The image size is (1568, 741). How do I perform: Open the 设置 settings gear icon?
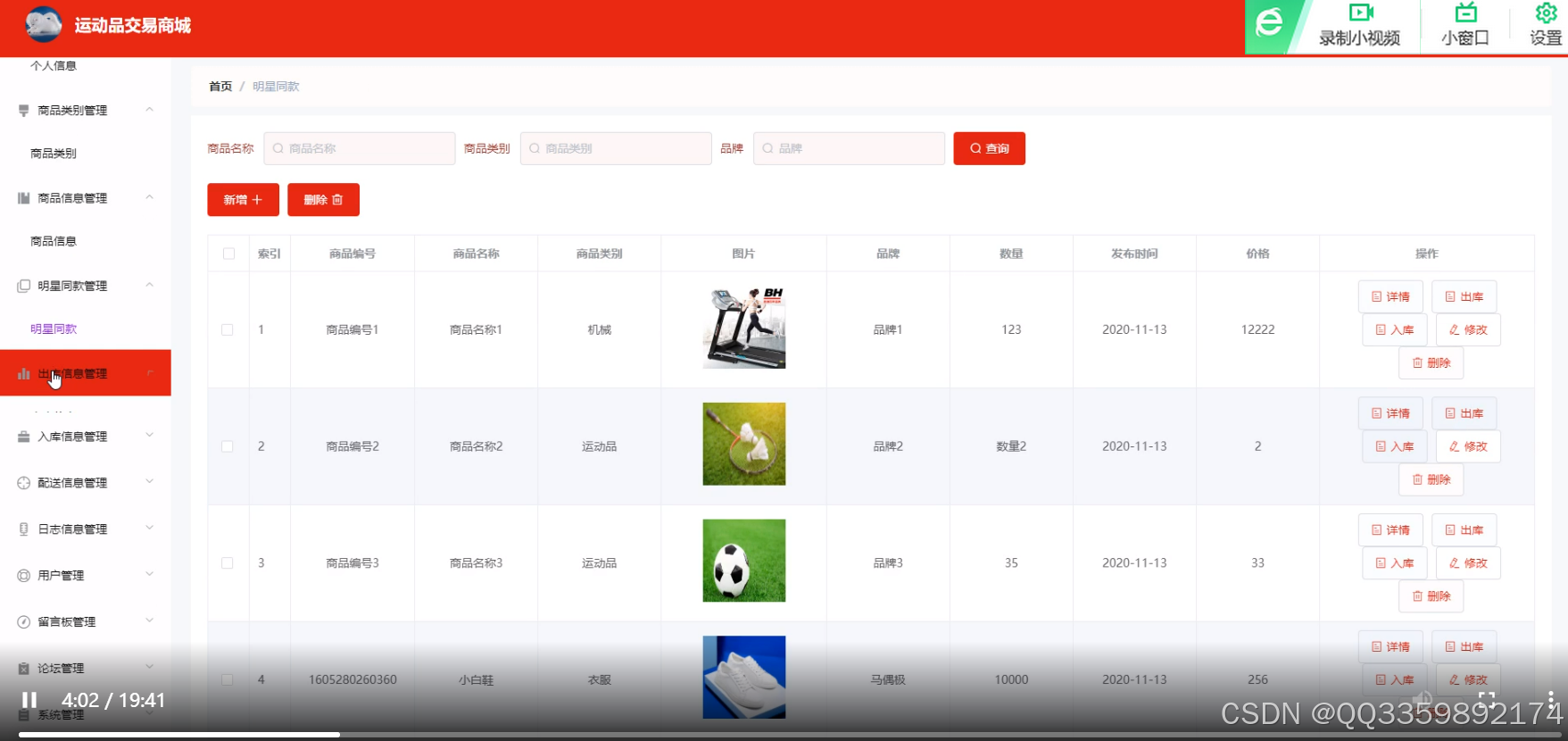tap(1546, 12)
